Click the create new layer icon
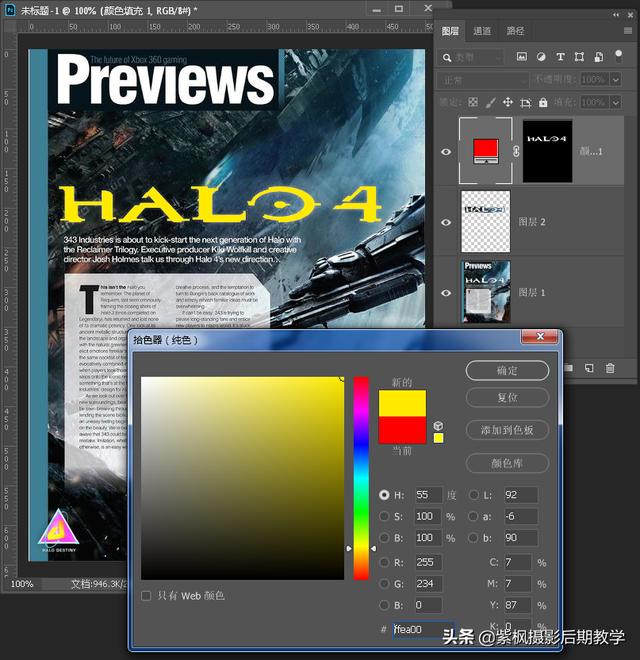 (589, 368)
